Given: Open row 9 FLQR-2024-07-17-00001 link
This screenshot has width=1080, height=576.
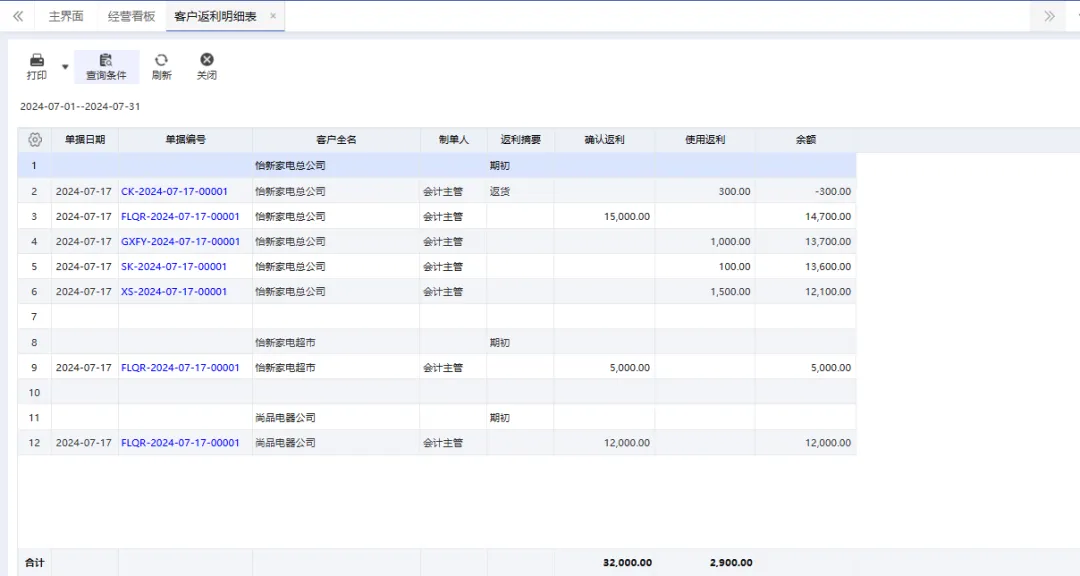Looking at the screenshot, I should click(180, 367).
